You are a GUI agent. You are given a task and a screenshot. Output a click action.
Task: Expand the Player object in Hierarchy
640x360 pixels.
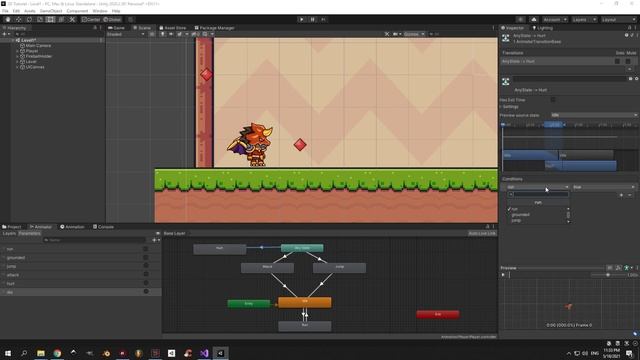coord(17,51)
